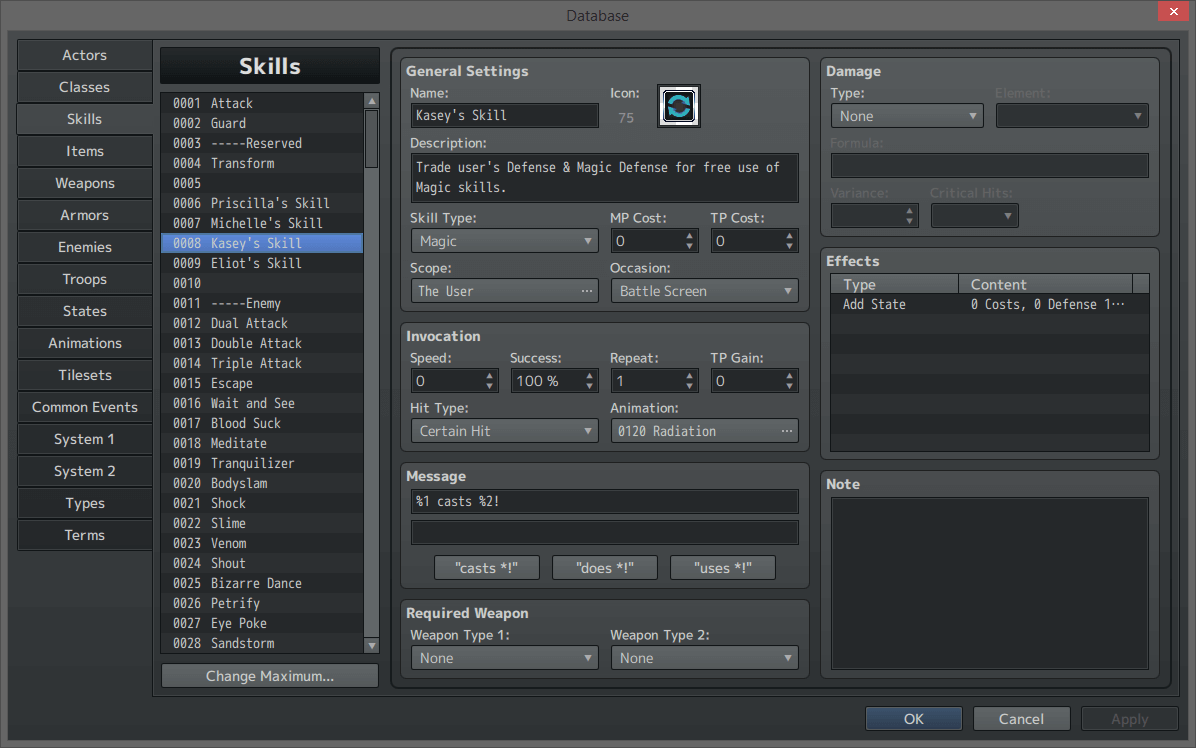This screenshot has width=1196, height=748.
Task: Change the skill's icon image
Action: tap(678, 106)
